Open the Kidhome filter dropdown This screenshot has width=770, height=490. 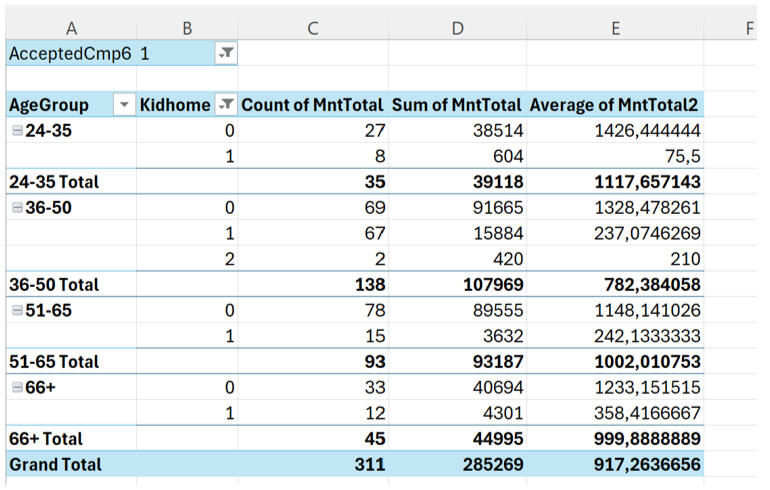coord(226,105)
